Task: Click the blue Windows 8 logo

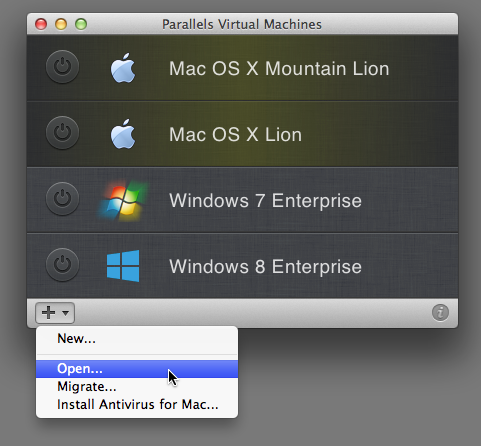Action: 123,266
